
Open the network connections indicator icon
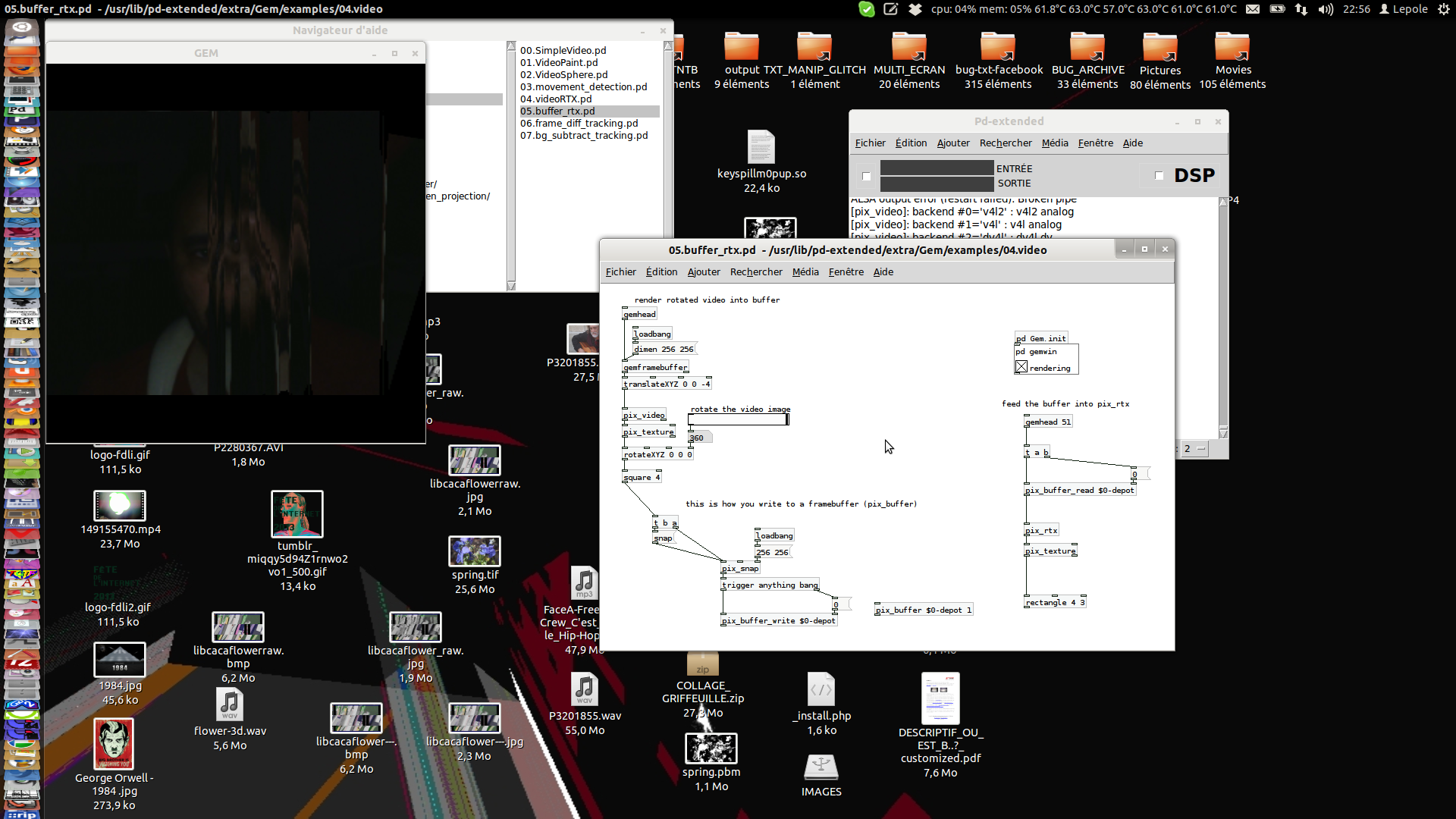pos(1301,9)
